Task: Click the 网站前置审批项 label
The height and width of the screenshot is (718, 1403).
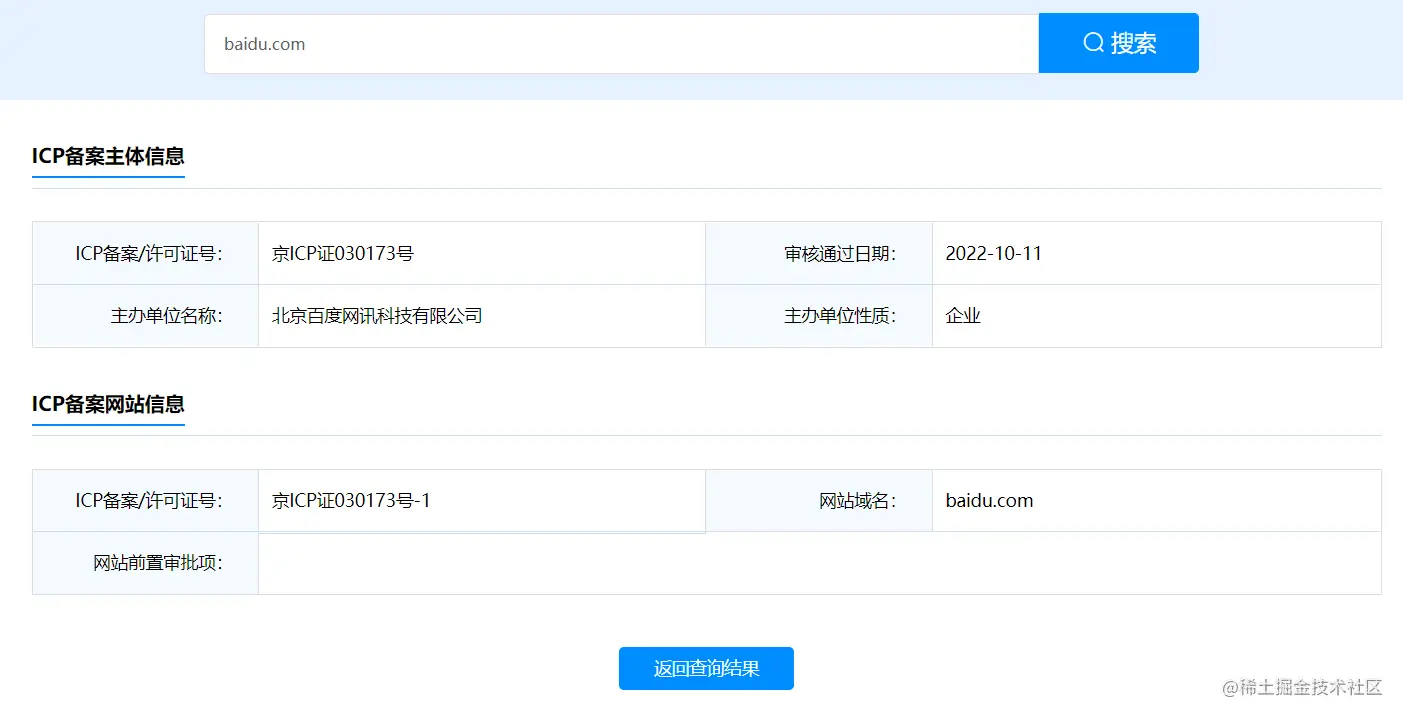Action: coord(158,563)
